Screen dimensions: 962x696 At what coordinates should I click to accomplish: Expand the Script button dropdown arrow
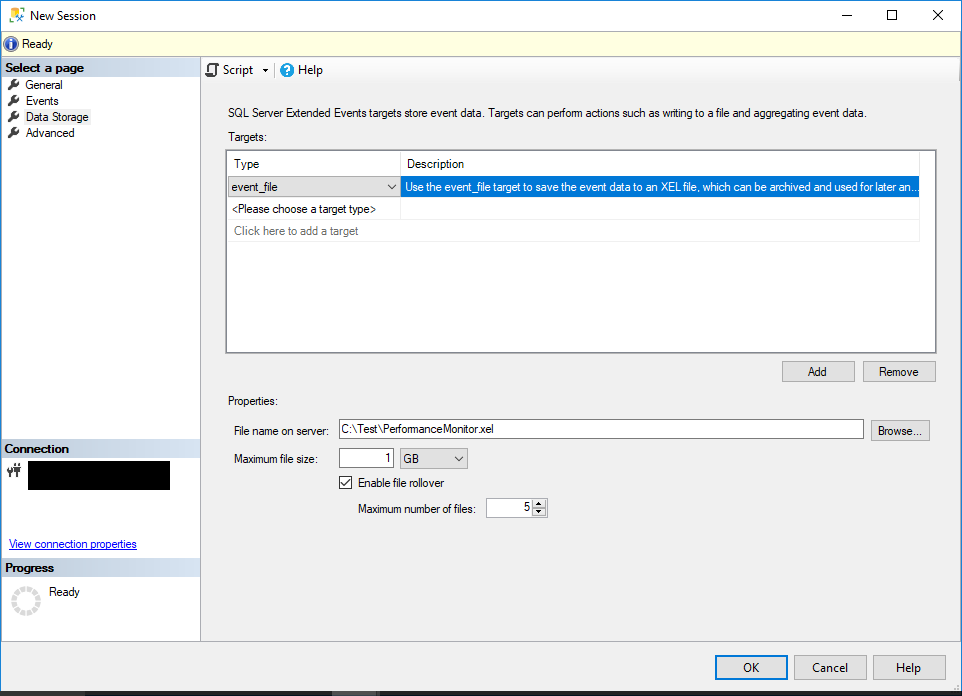point(267,70)
